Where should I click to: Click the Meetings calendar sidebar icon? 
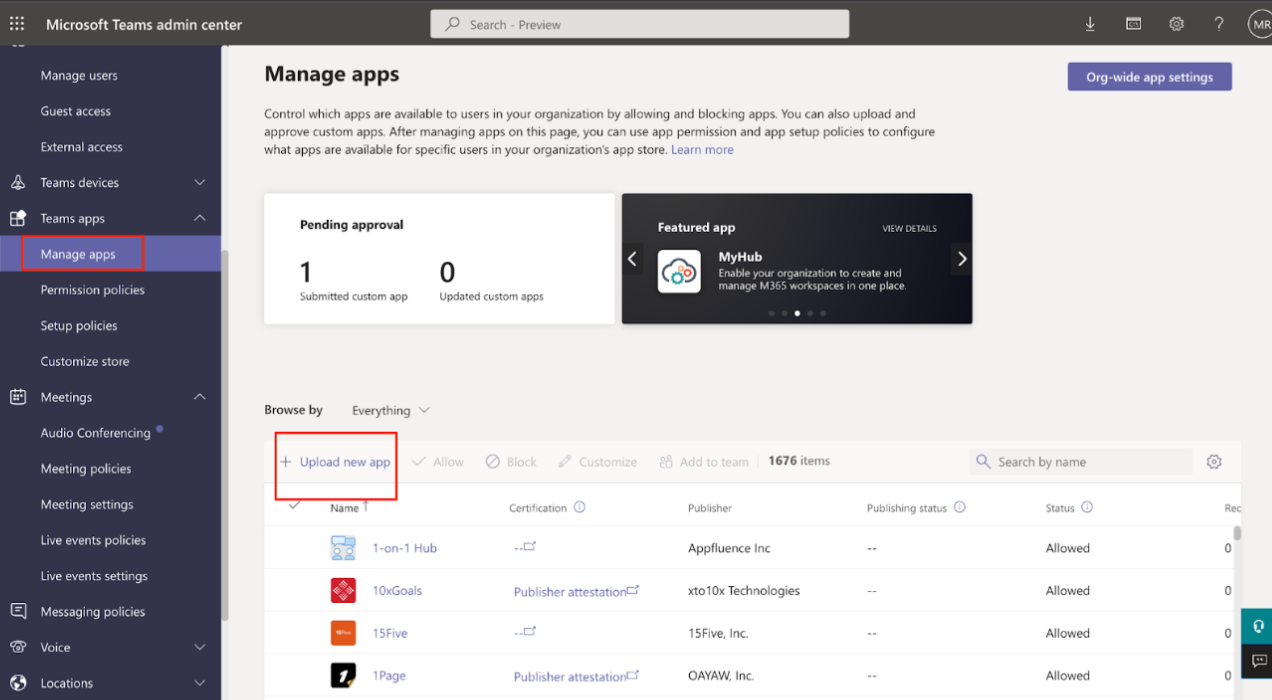click(17, 397)
